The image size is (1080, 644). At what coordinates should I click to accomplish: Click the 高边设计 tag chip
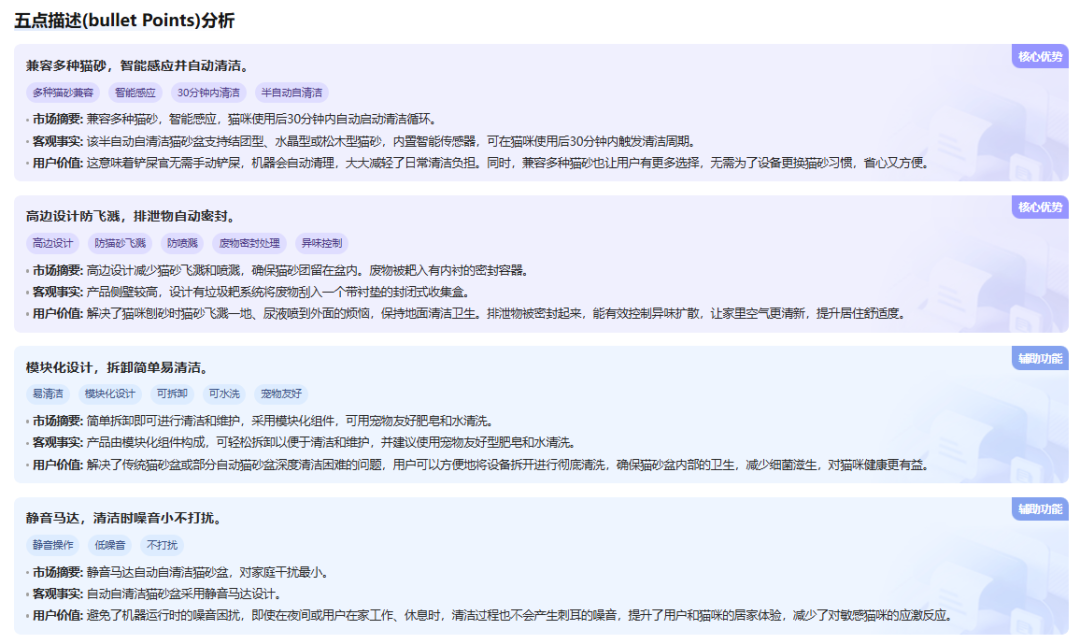tap(52, 243)
